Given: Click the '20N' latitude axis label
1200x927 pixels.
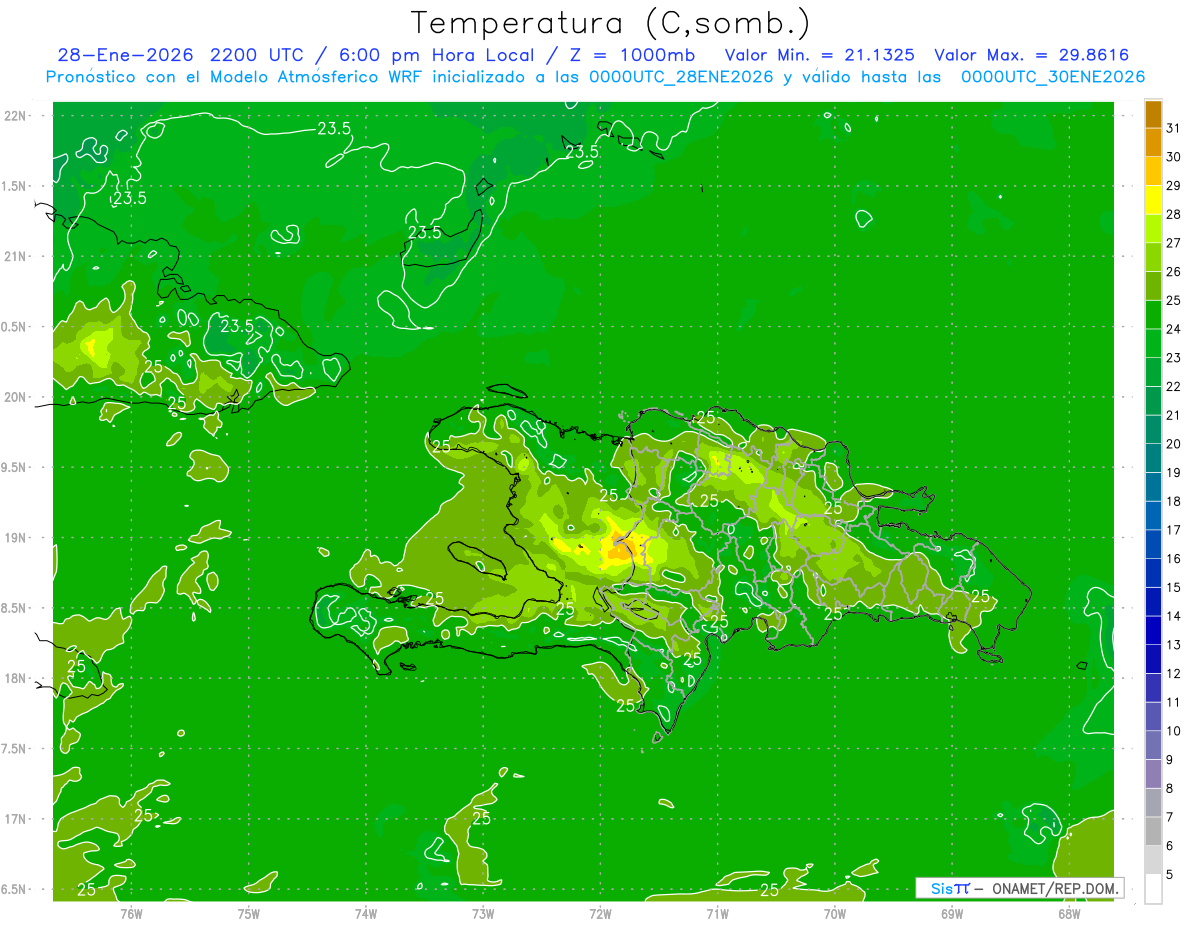Looking at the screenshot, I should [15, 397].
